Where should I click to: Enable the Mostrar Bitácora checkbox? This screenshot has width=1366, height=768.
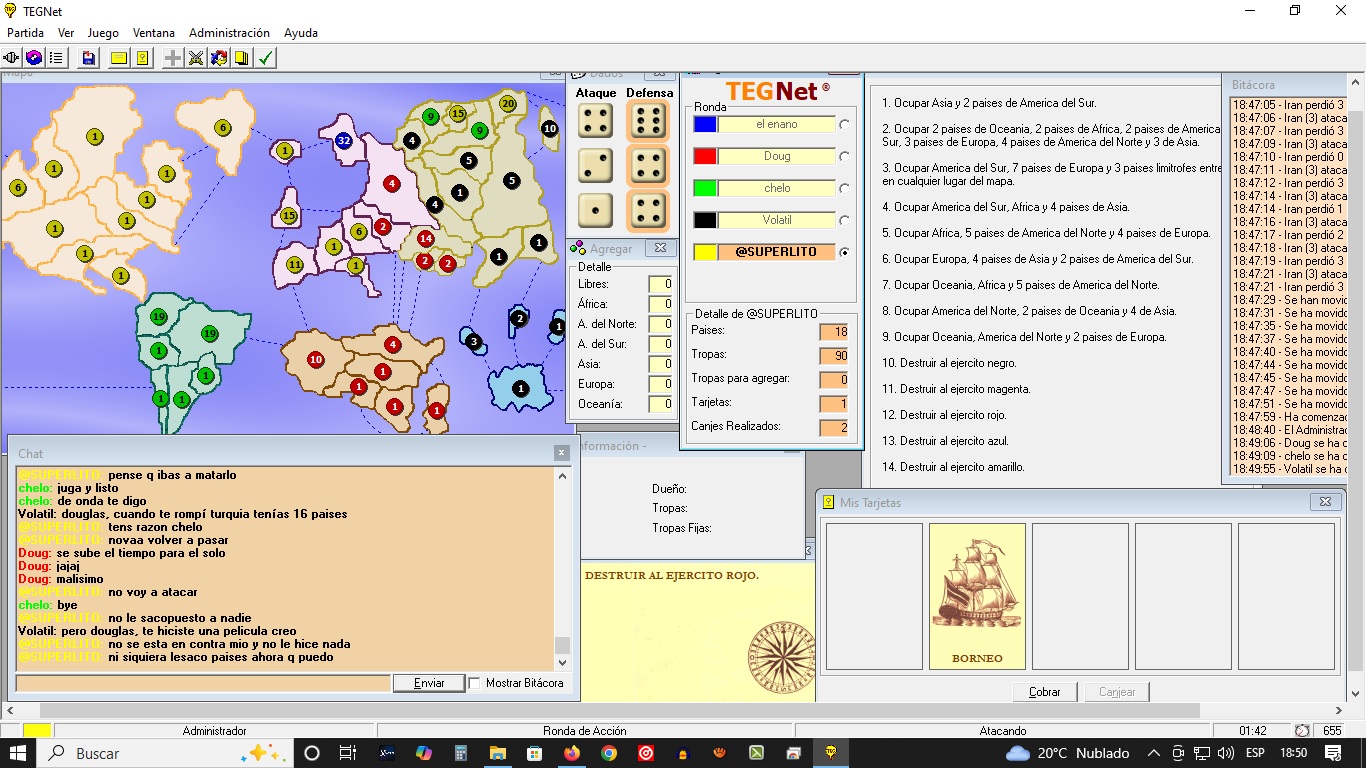click(x=475, y=683)
